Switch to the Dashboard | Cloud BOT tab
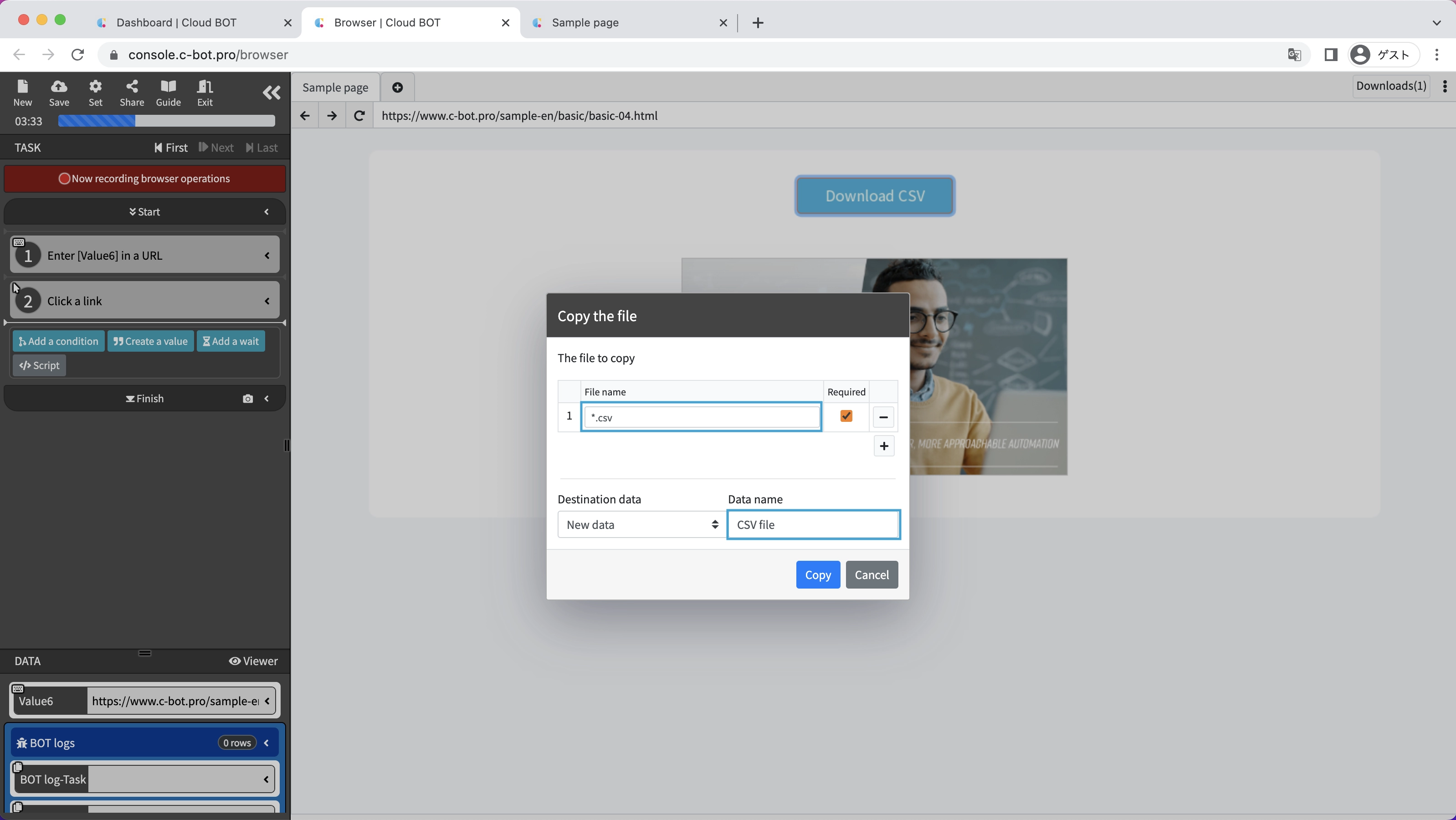 tap(176, 23)
